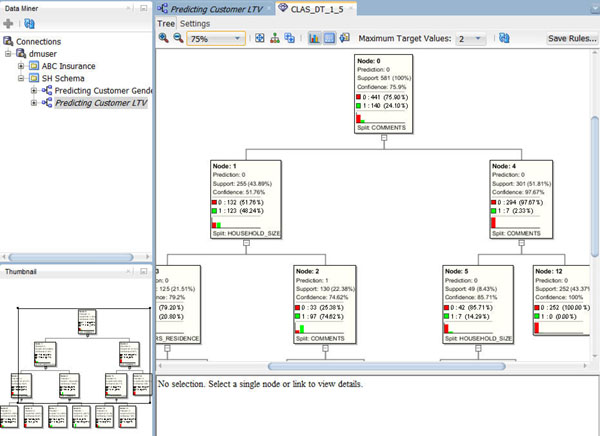600x436 pixels.
Task: Click the Predicting Customer LTV workflow icon in tree
Action: click(47, 103)
